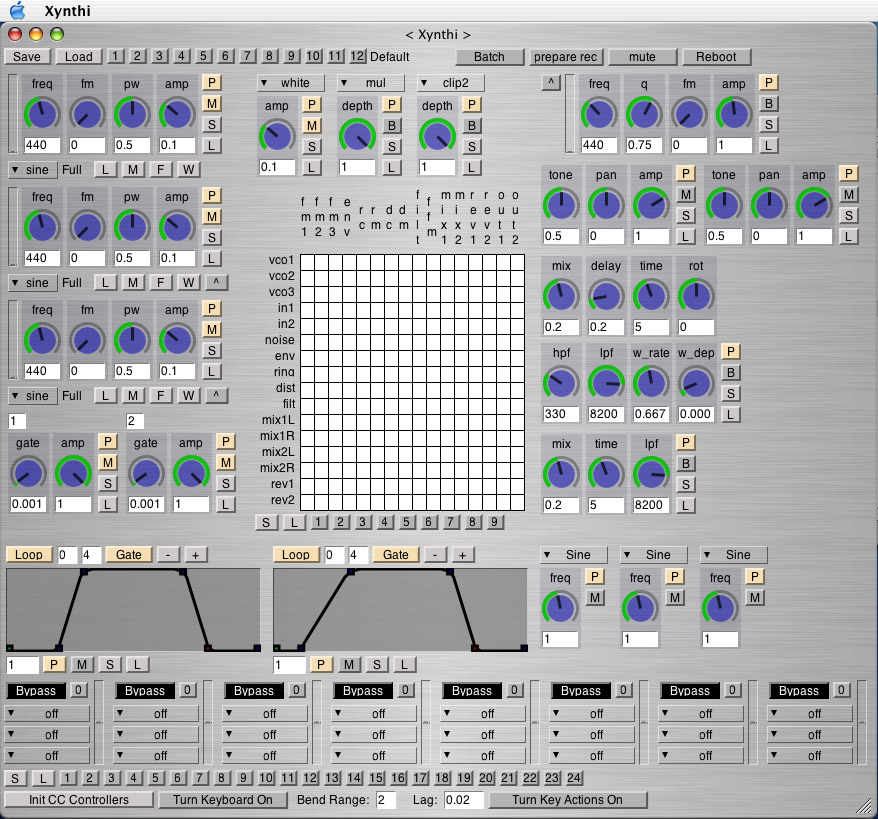Click the first oscillator pw knob
Image resolution: width=878 pixels, height=819 pixels.
pos(132,114)
